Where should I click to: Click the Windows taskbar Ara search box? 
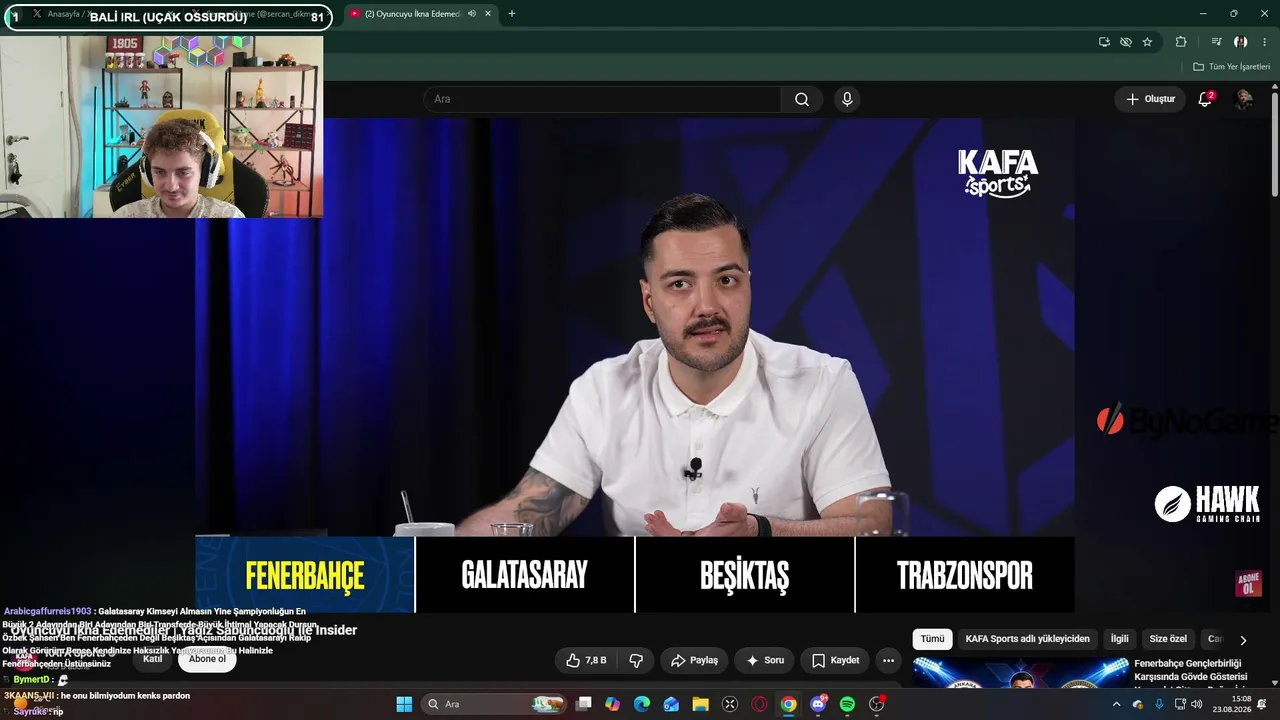point(494,704)
